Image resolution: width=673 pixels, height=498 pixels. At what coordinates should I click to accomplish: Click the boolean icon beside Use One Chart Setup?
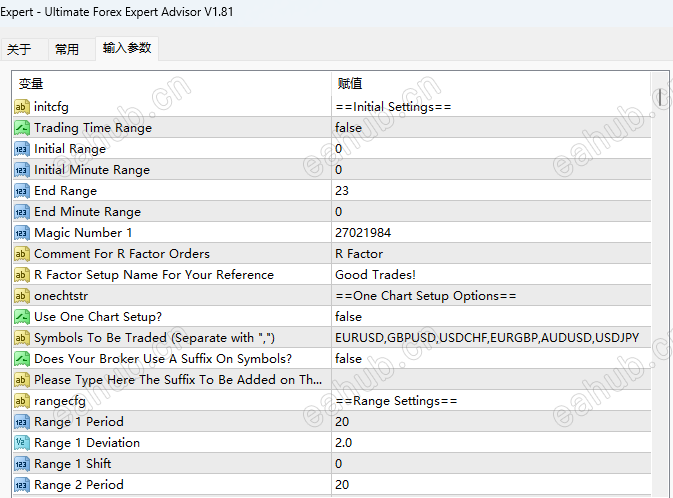[21, 317]
